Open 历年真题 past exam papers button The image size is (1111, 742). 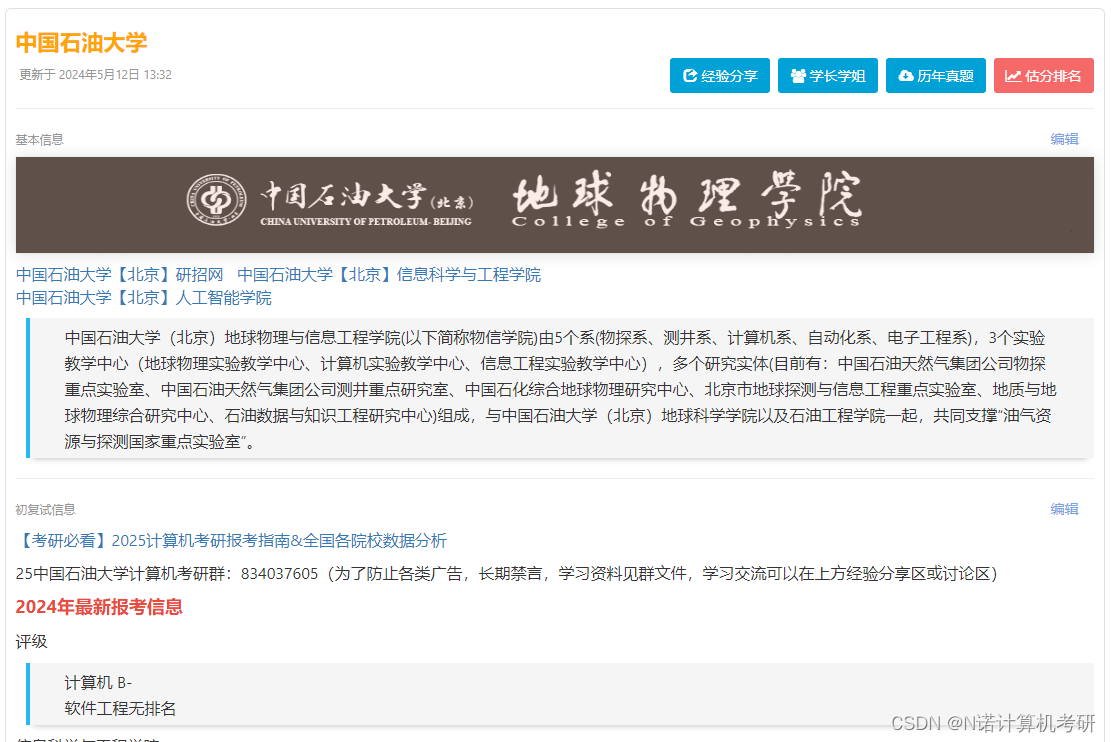pos(935,76)
